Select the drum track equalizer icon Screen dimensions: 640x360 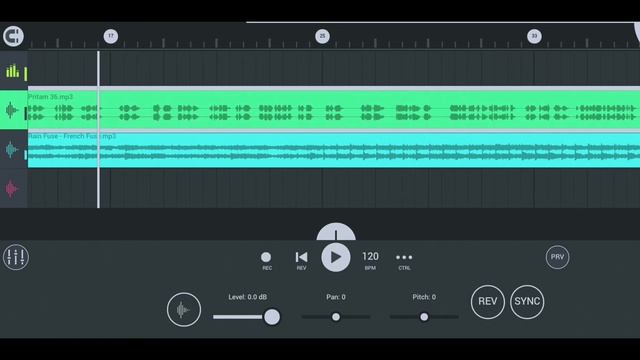click(13, 71)
